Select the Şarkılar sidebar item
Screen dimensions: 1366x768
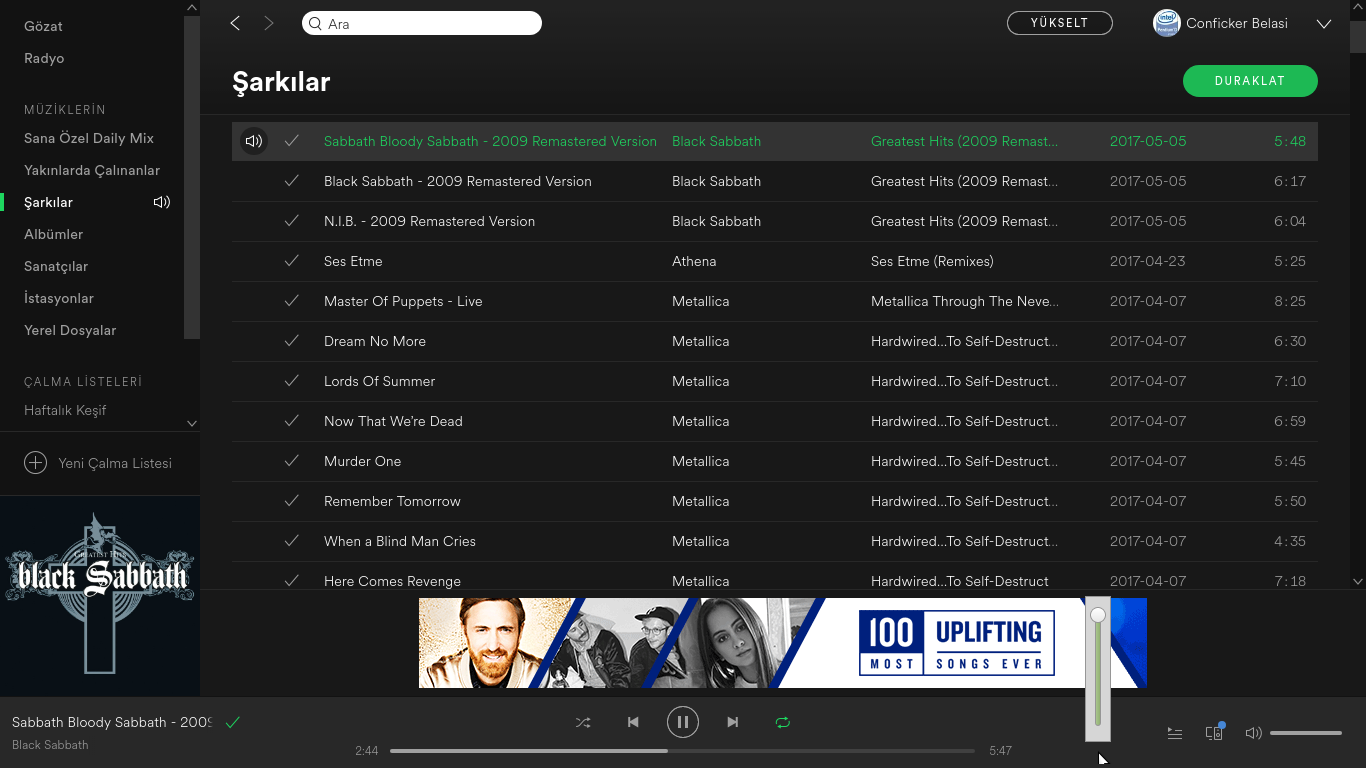click(x=48, y=202)
